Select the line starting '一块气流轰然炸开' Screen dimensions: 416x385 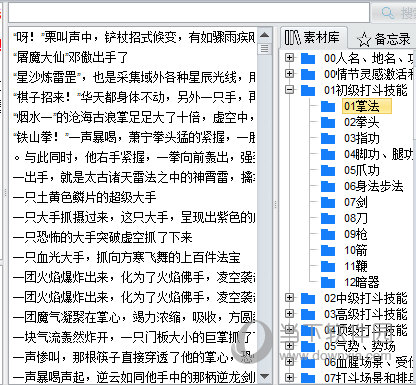(134, 337)
